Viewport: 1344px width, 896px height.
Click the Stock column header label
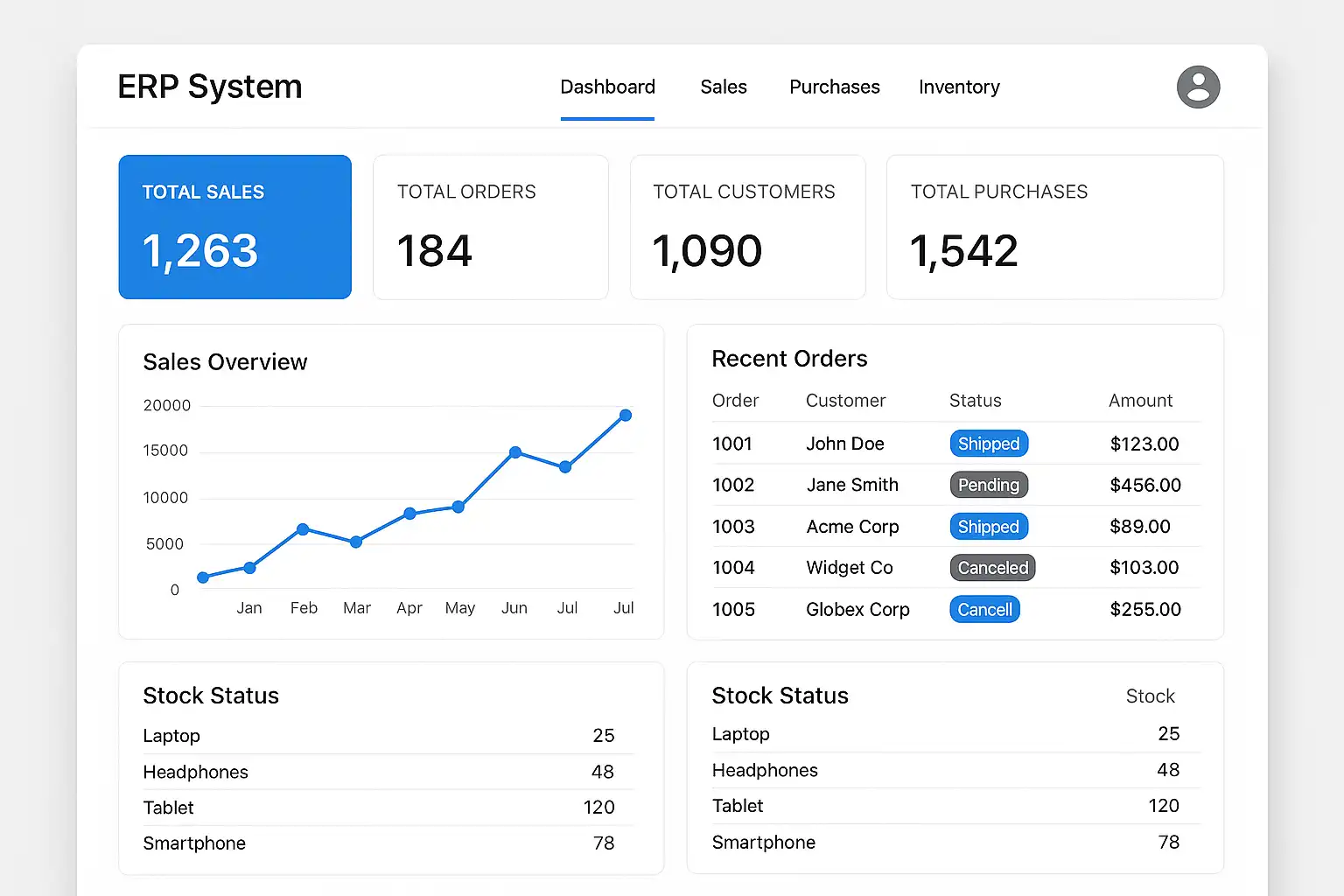coord(1150,696)
